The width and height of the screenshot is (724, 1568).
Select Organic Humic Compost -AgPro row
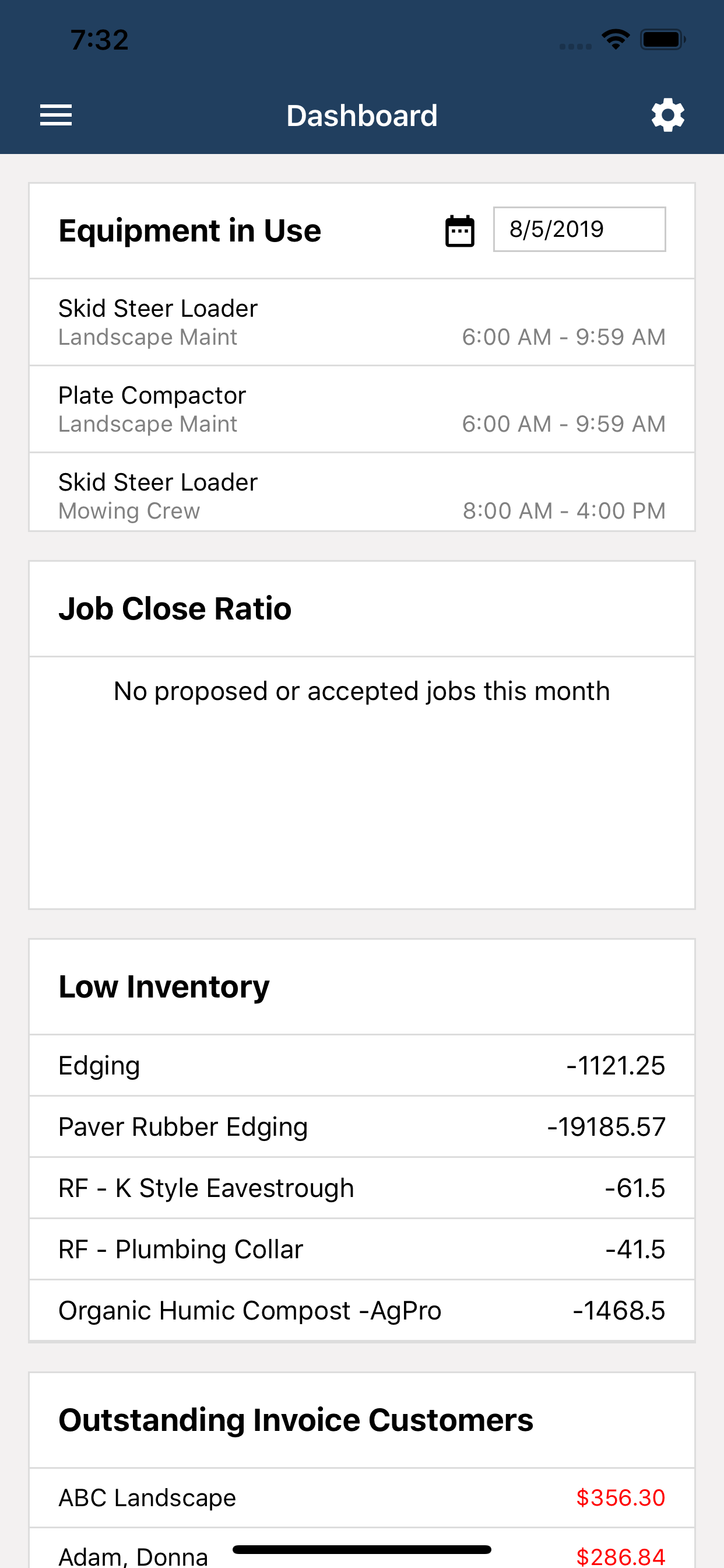[x=362, y=1310]
